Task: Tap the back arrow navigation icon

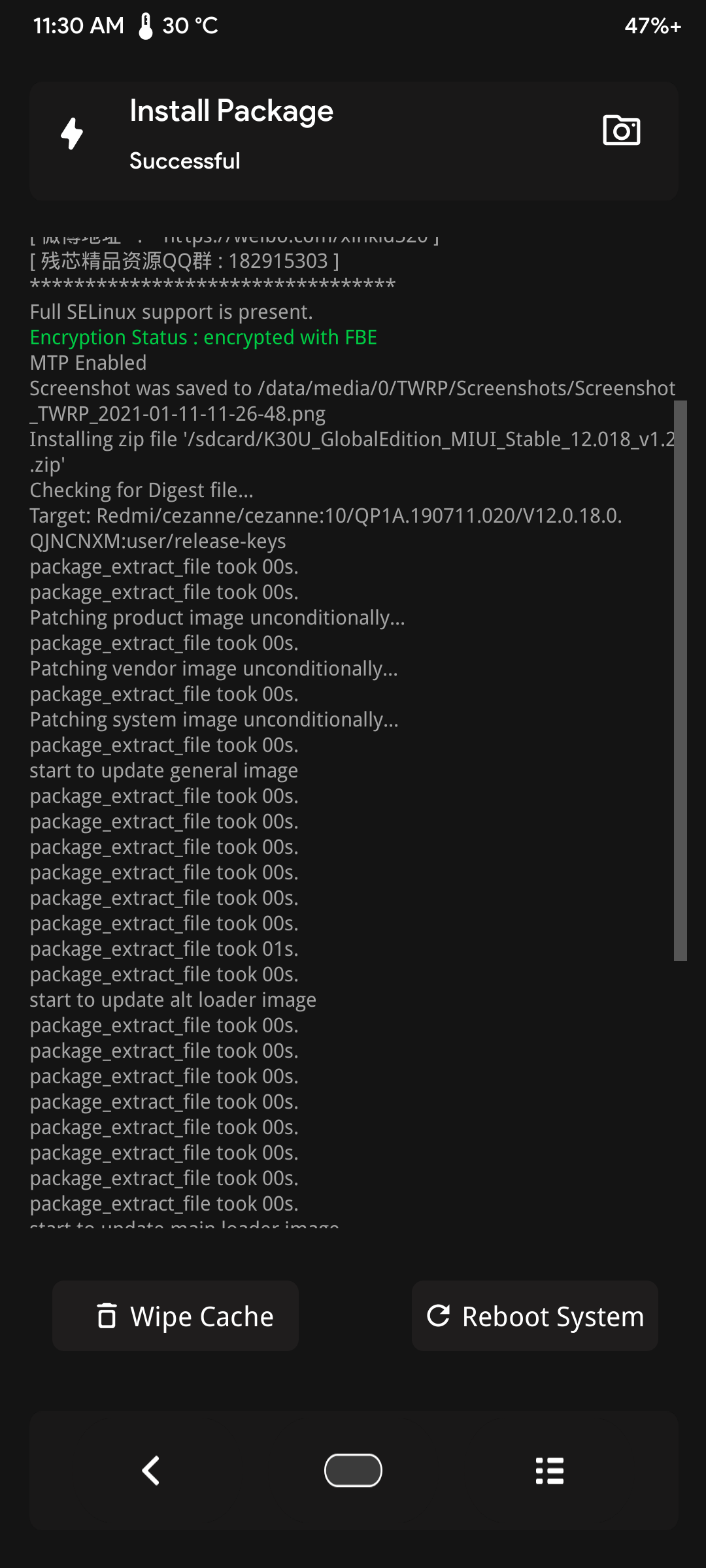Action: click(x=151, y=1471)
